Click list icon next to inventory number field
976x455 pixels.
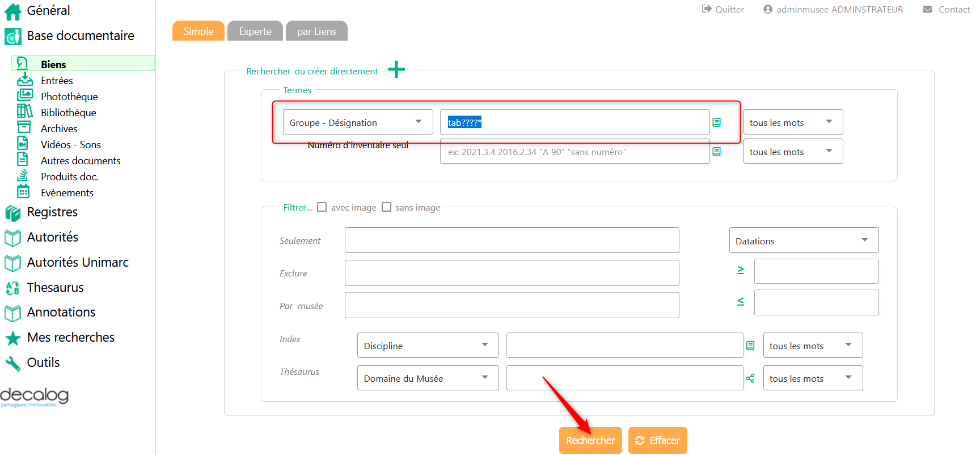pos(717,152)
